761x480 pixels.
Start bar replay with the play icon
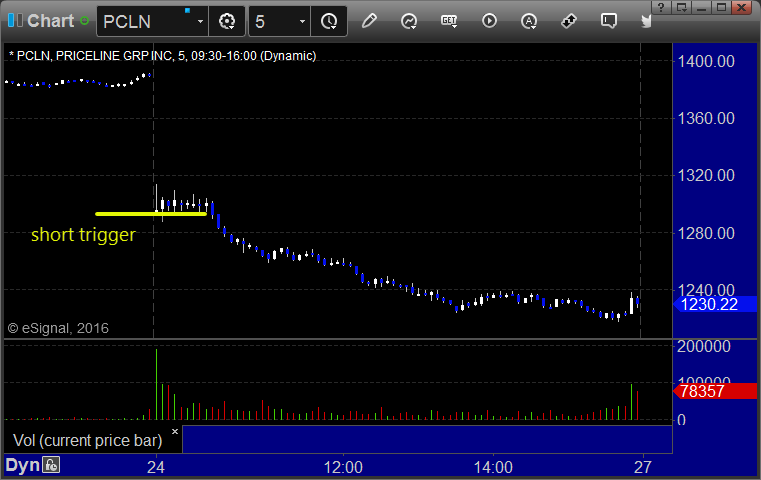(489, 21)
